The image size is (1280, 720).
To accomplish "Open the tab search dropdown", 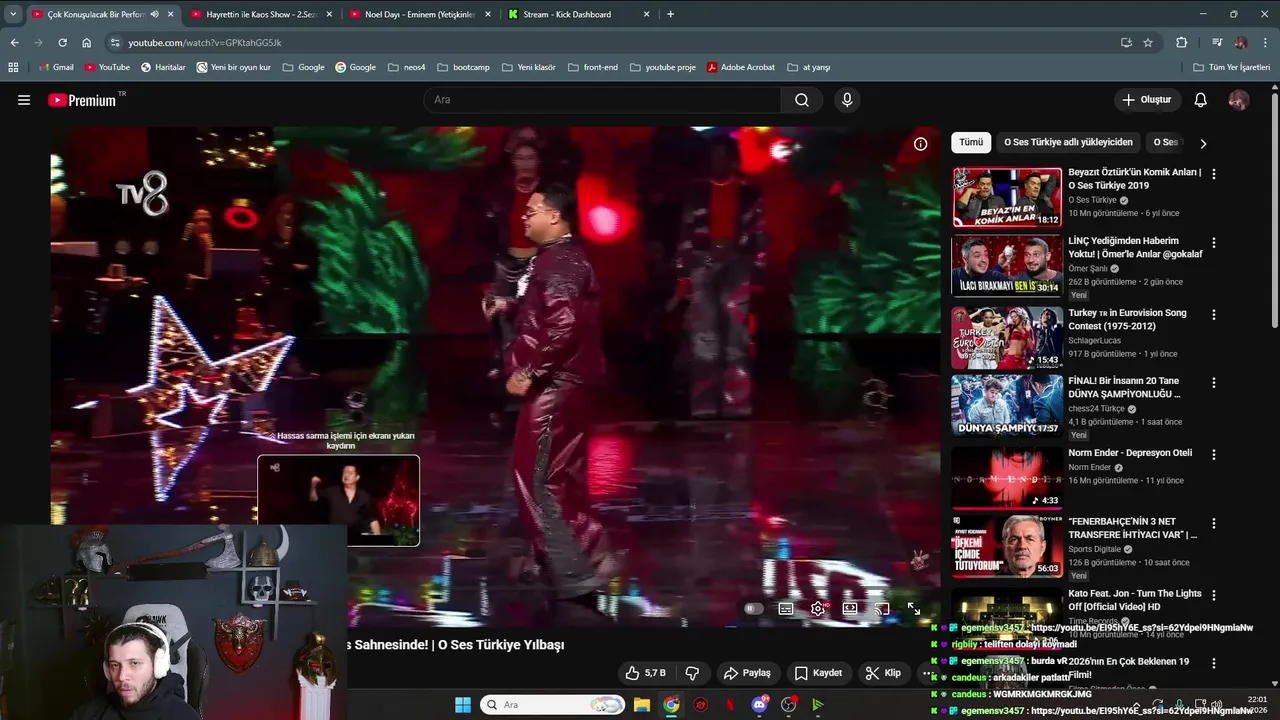I will click(13, 14).
